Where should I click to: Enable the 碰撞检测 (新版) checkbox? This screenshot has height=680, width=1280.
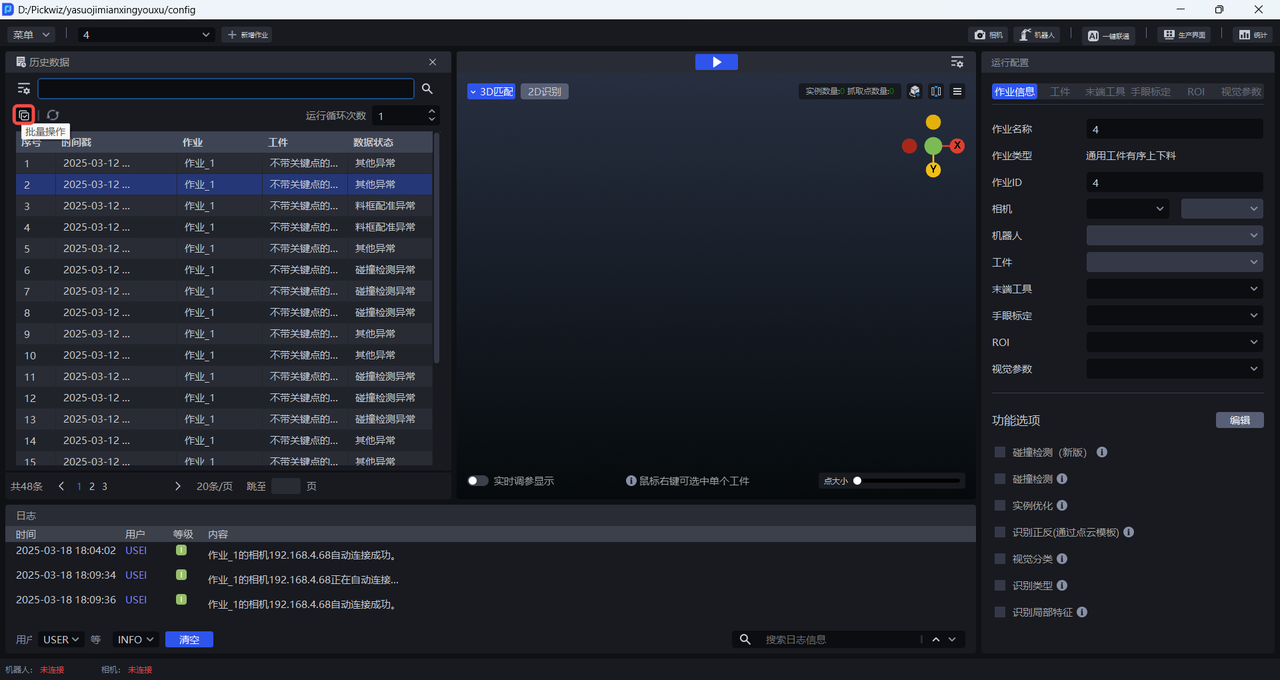point(1000,452)
